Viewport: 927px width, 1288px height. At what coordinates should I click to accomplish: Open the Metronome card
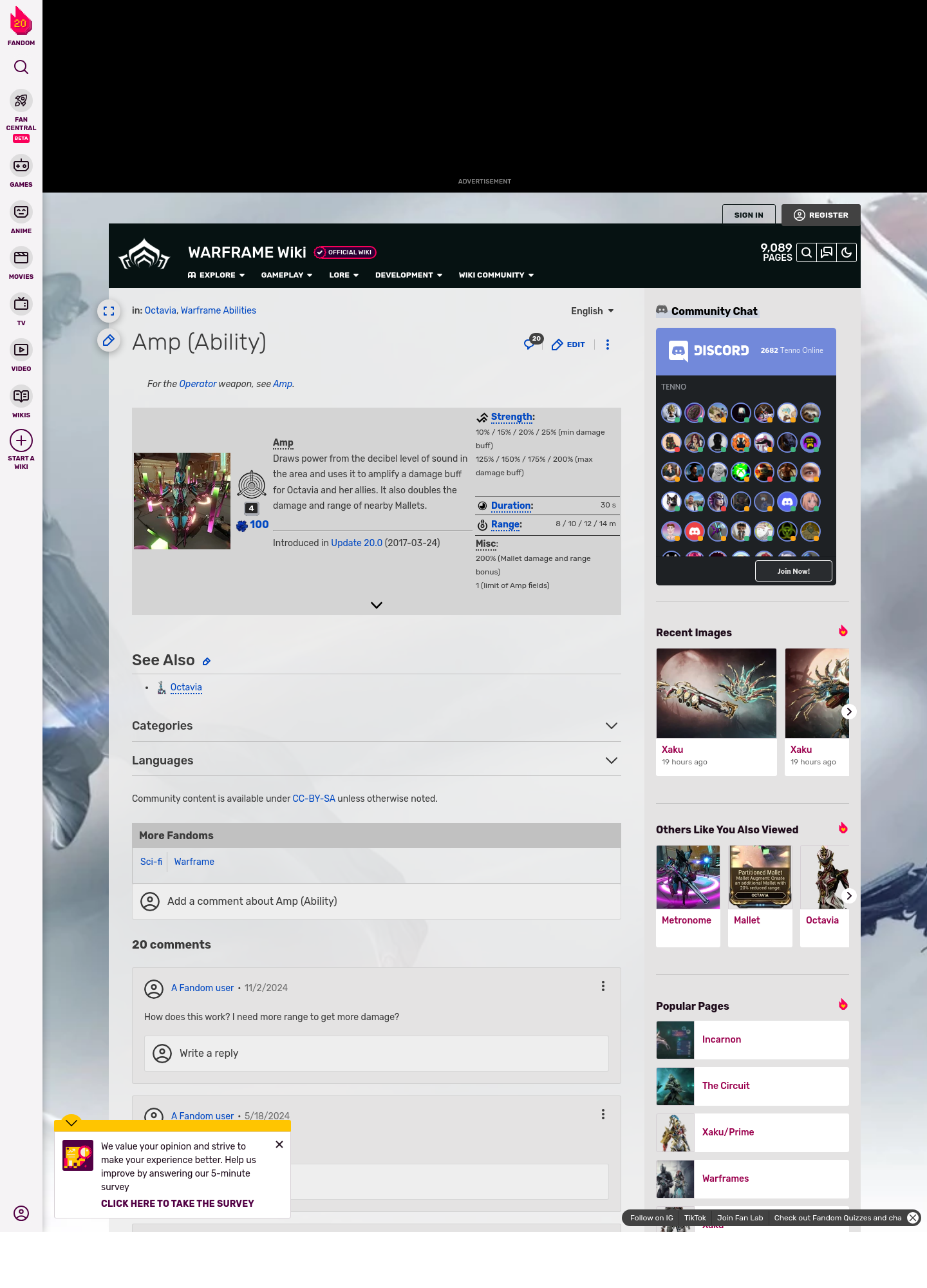[x=688, y=896]
